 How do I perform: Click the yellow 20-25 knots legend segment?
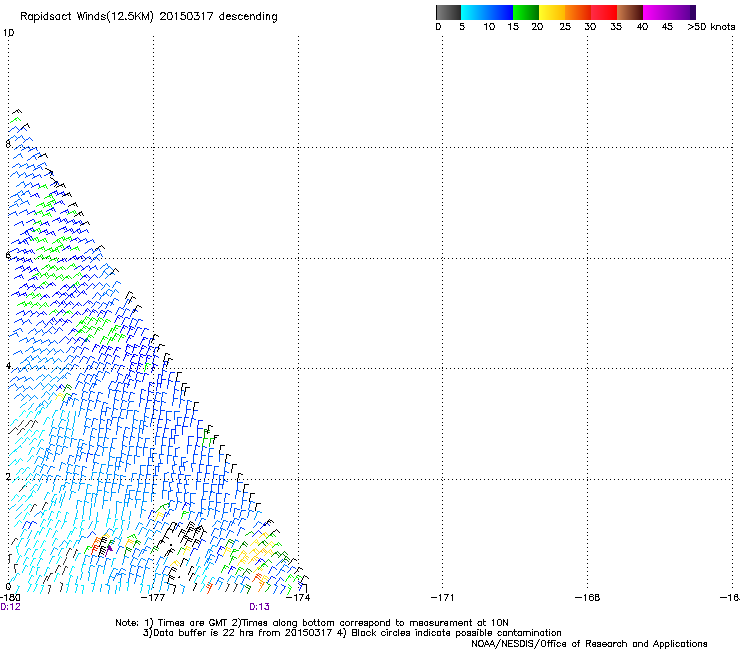pos(552,12)
